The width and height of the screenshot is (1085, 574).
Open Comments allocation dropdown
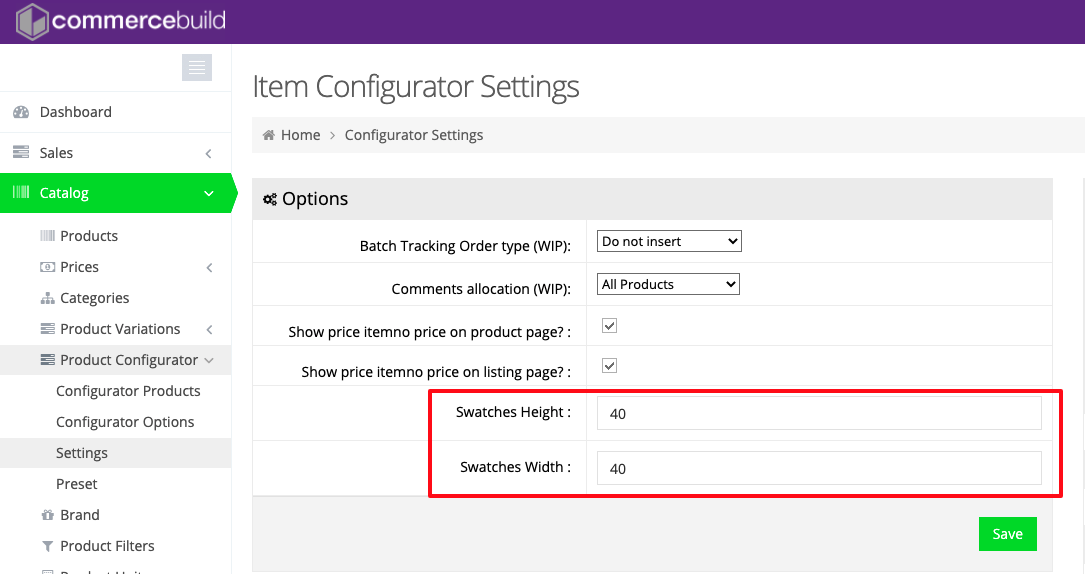668,284
